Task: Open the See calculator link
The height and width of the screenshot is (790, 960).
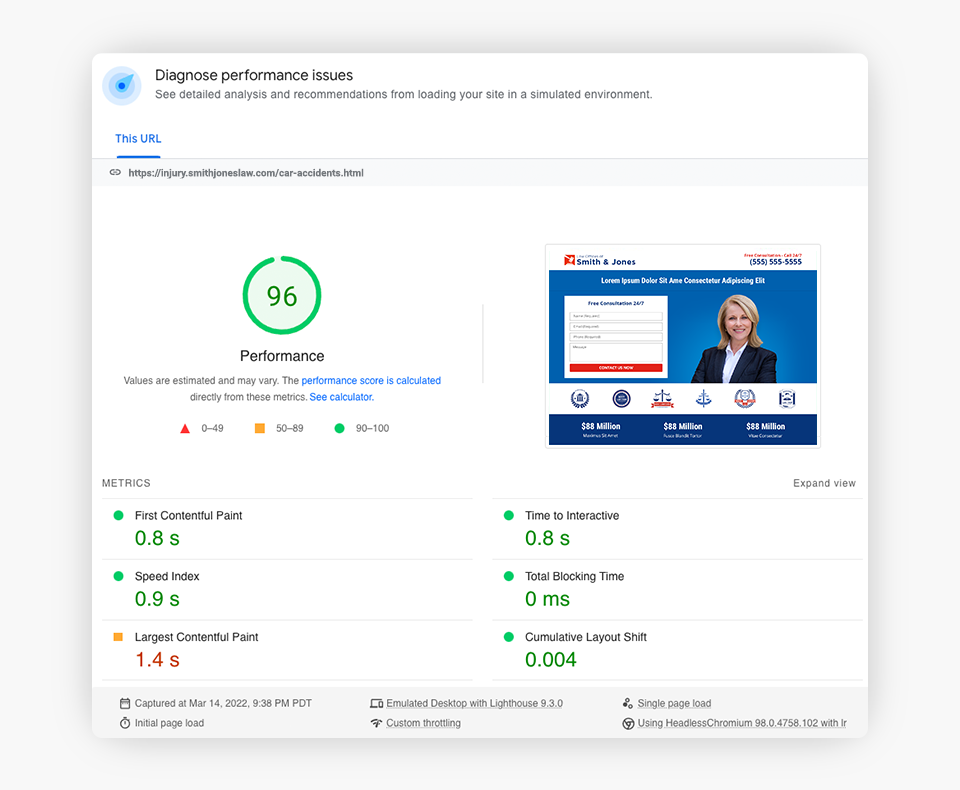Action: pyautogui.click(x=341, y=397)
